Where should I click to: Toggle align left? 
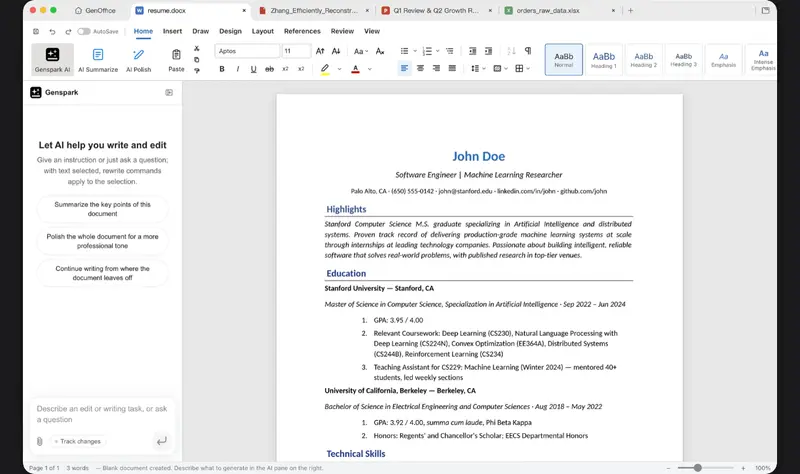[404, 68]
